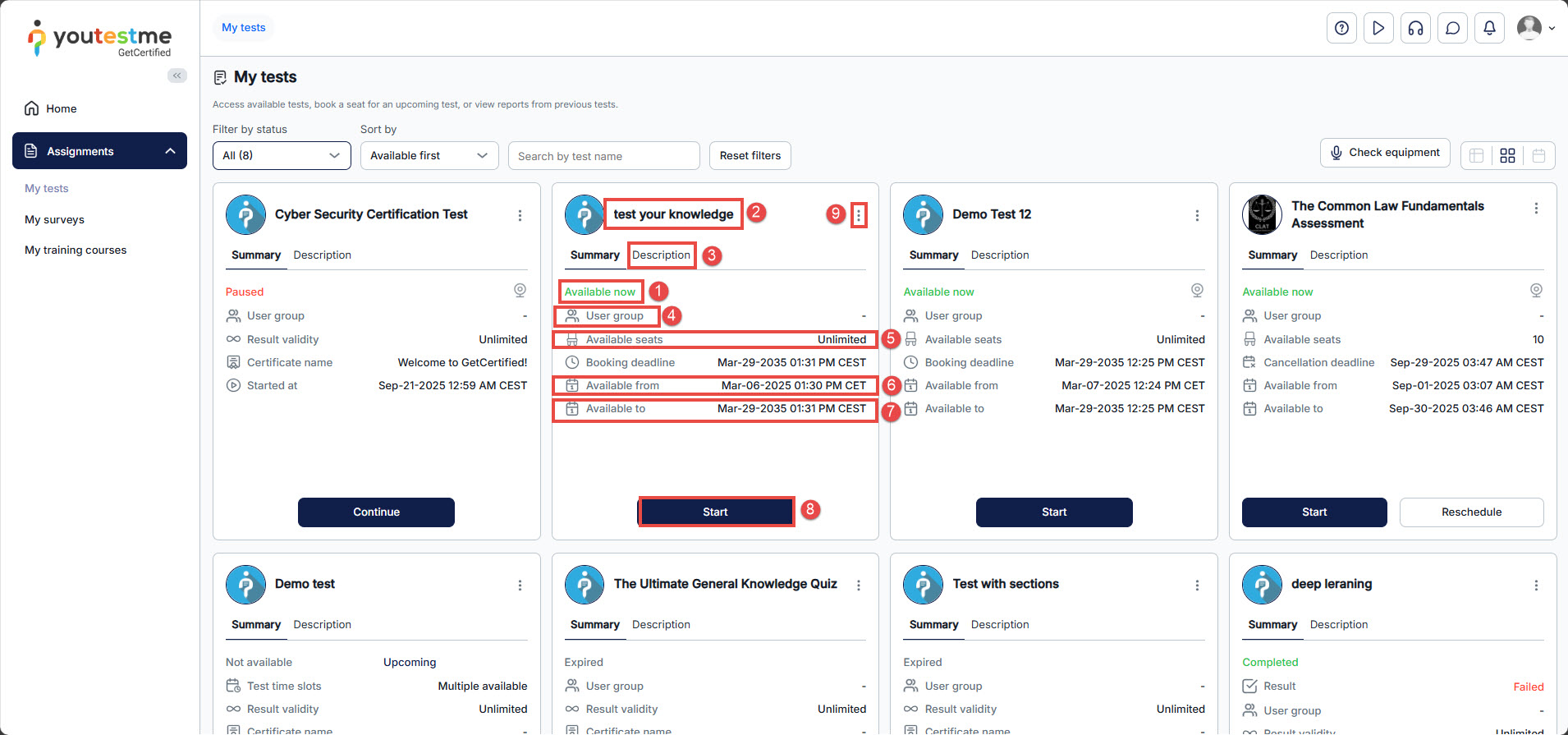Collapse the sidebar with double-chevron icon
Viewport: 1568px width, 735px height.
[x=177, y=76]
